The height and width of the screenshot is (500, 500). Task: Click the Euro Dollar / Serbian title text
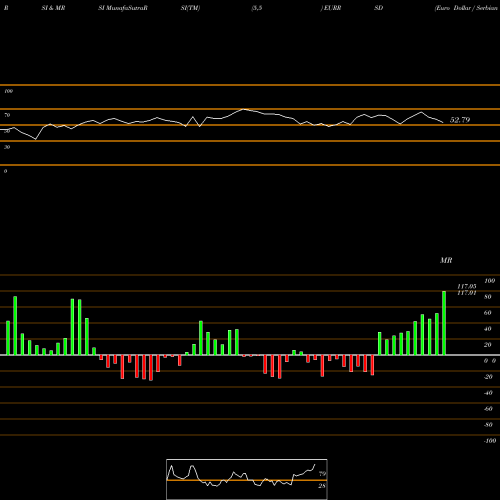pyautogui.click(x=466, y=8)
